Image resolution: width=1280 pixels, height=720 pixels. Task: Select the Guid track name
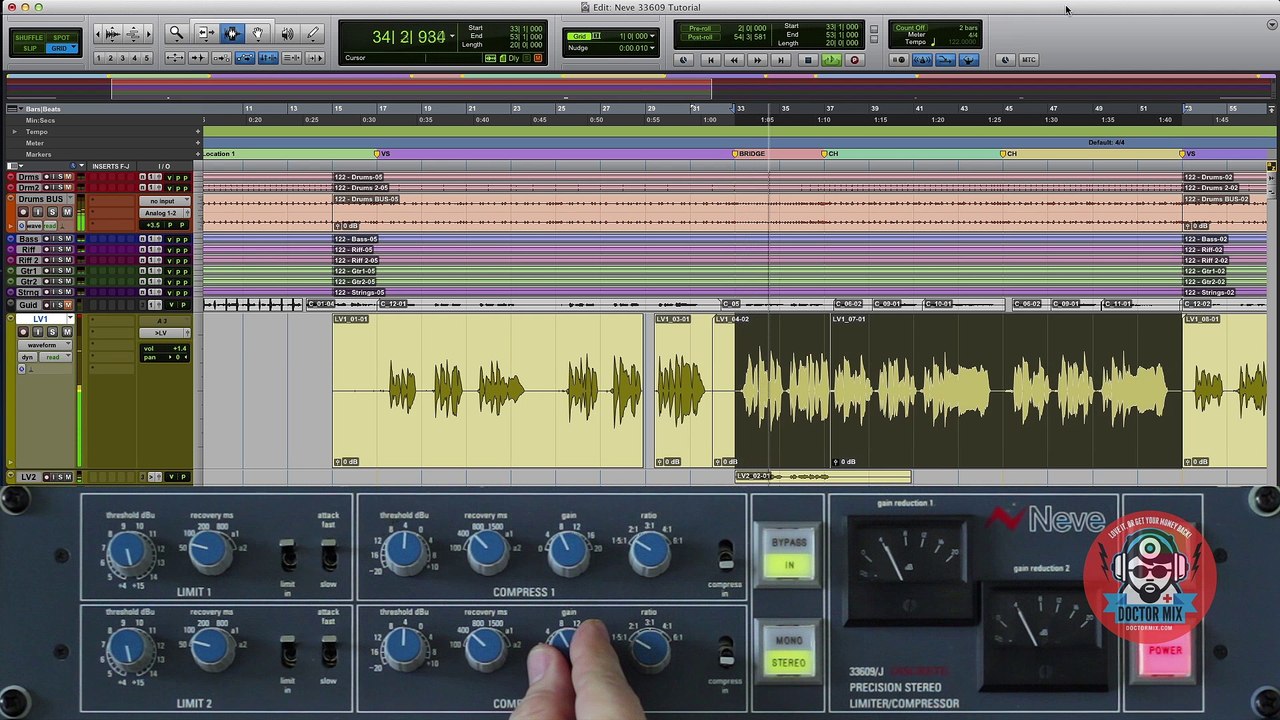pos(29,304)
